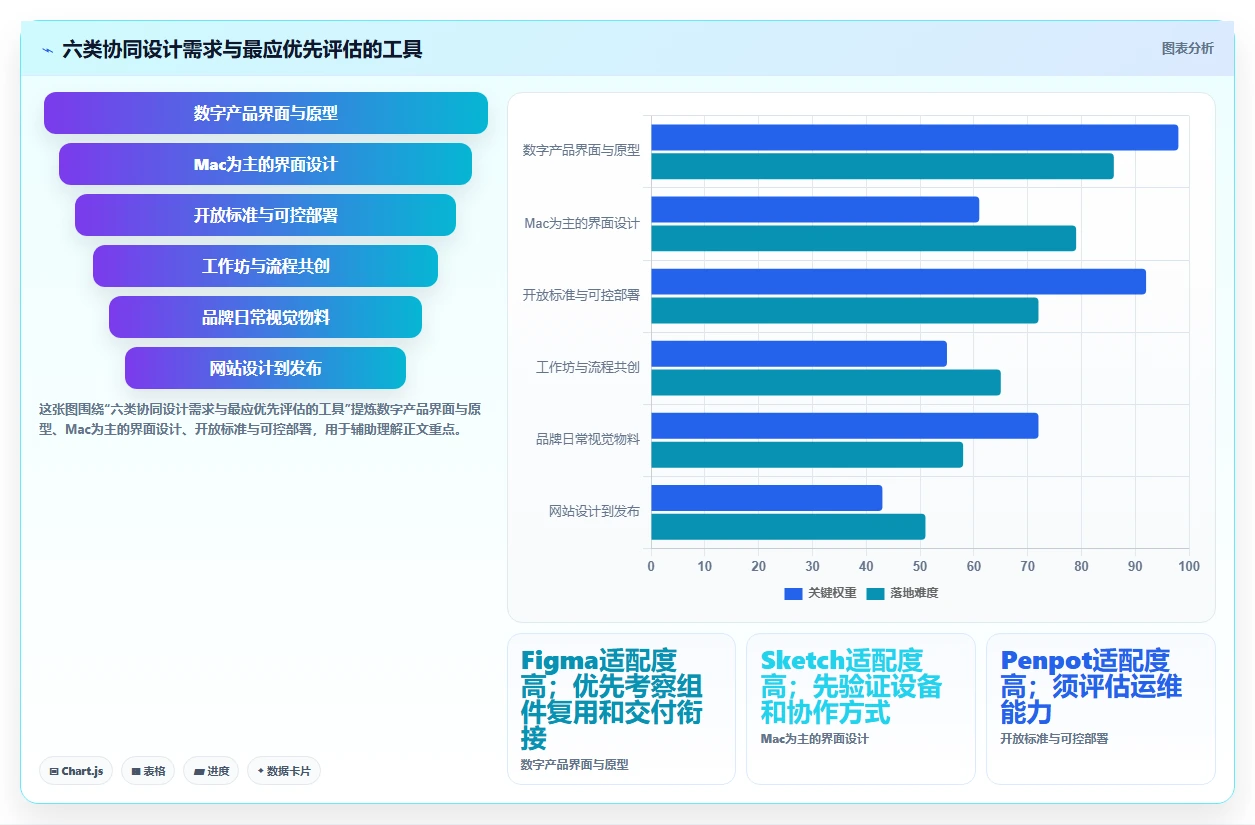Click the Penpot适配度高 card heading
The height and width of the screenshot is (825, 1255).
1091,686
